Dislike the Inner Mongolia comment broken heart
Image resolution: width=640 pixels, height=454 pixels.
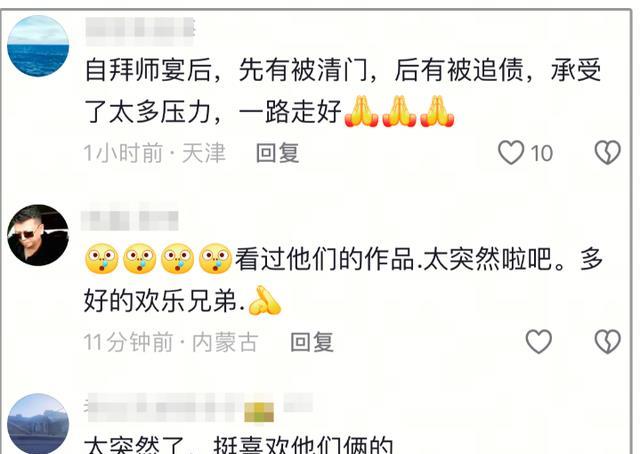(x=608, y=341)
